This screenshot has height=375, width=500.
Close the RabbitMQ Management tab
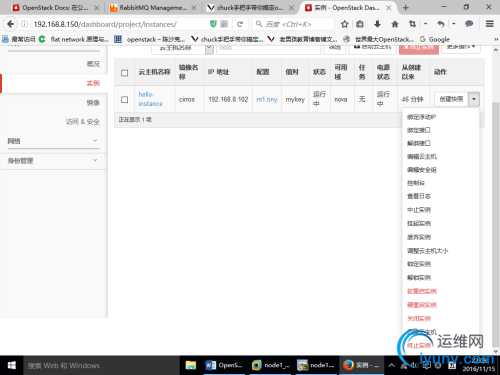(x=194, y=8)
